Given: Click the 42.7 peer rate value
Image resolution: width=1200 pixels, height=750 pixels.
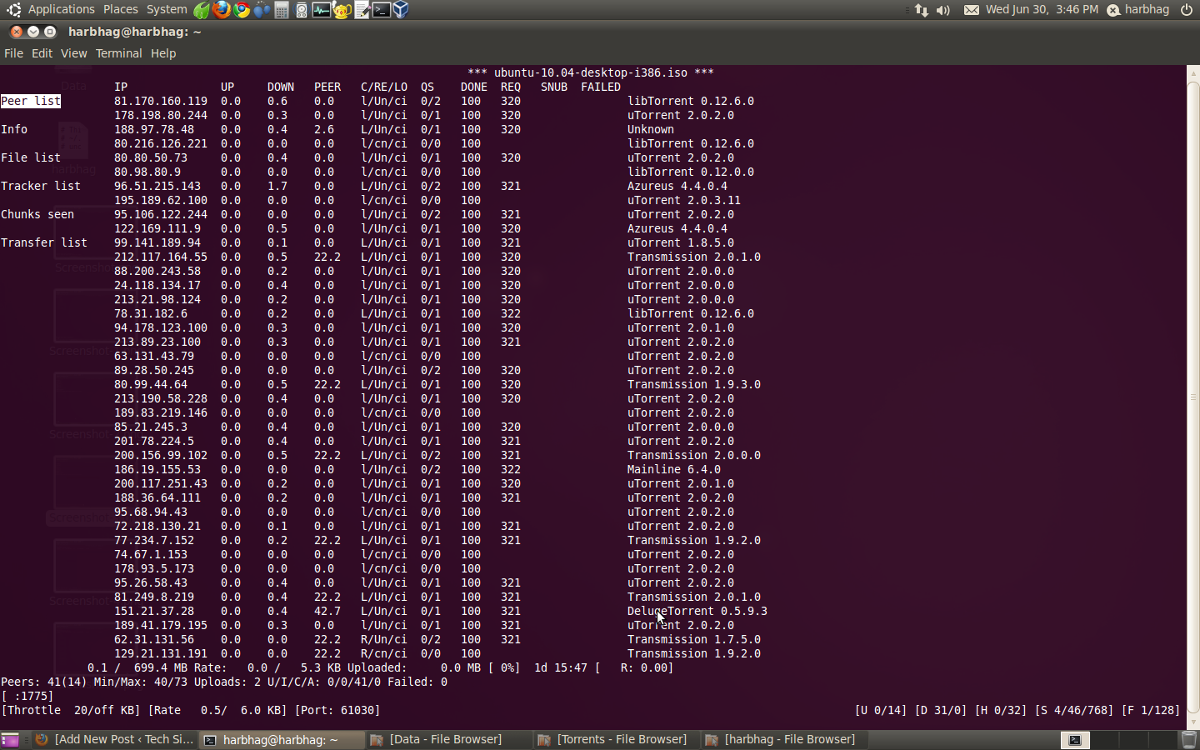Looking at the screenshot, I should 327,611.
